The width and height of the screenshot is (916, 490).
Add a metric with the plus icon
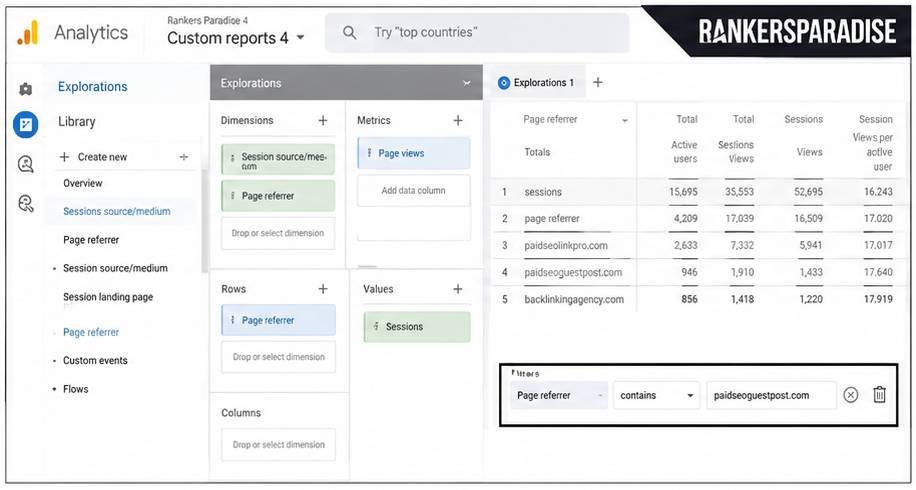coord(458,120)
